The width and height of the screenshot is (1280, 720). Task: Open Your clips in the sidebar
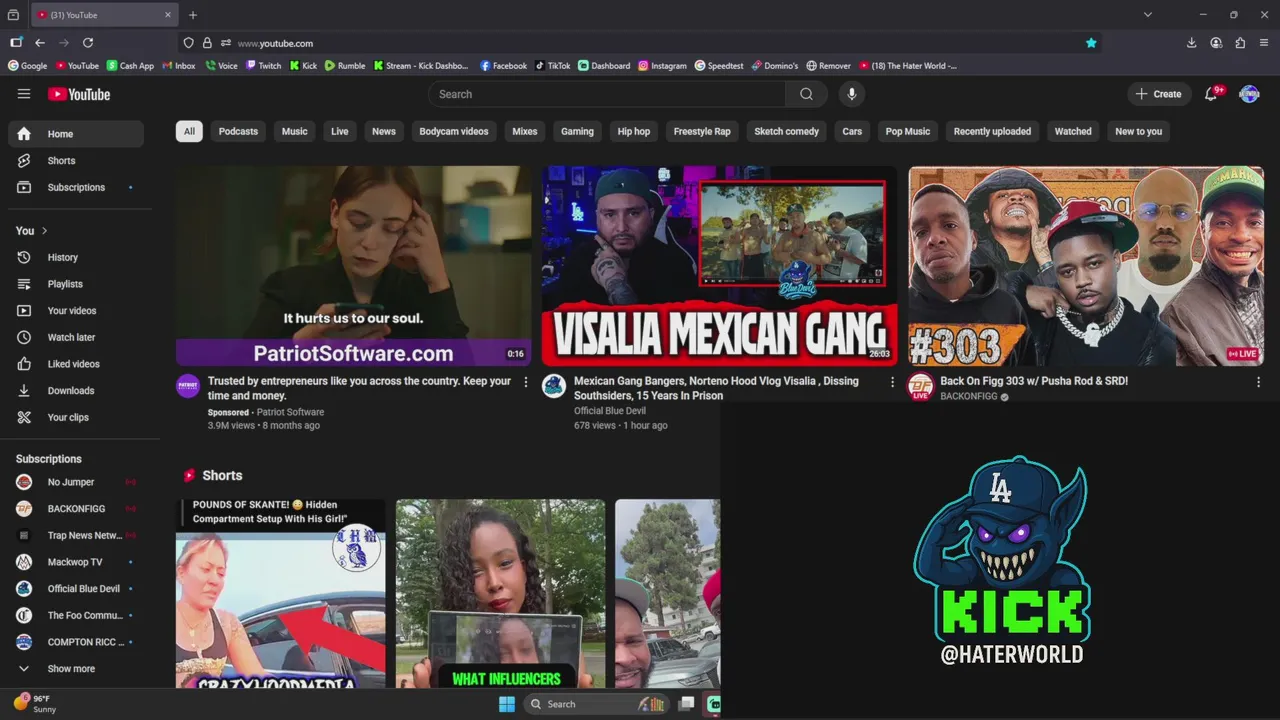coord(76,418)
